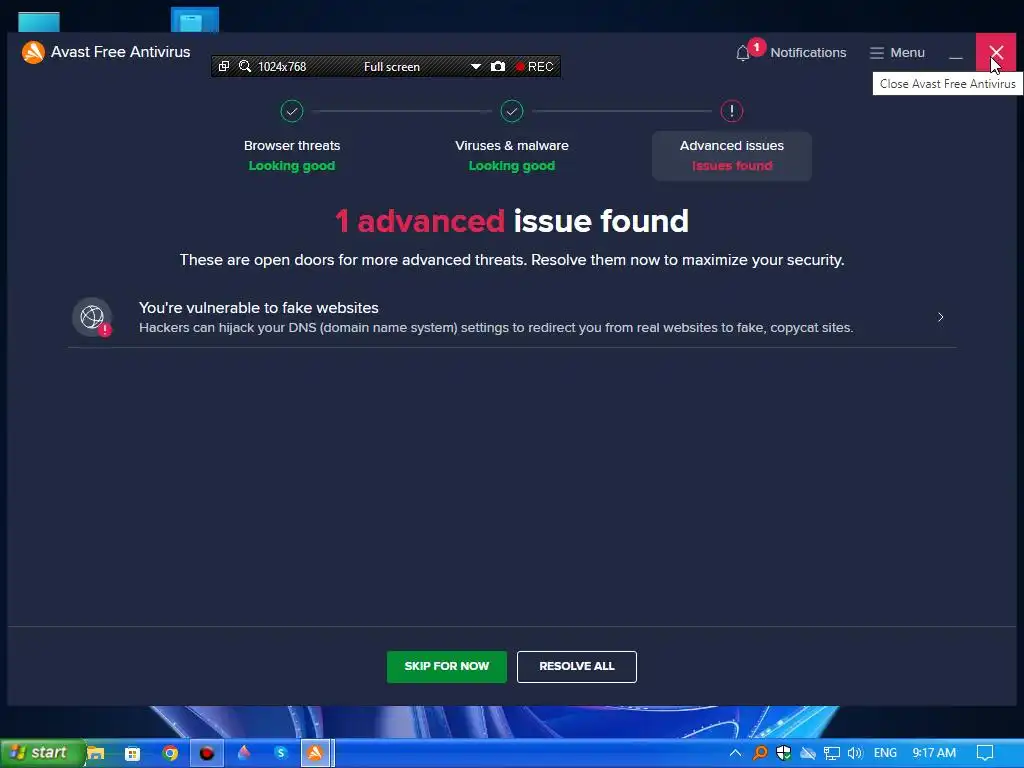
Task: Open the network tray icon
Action: [831, 754]
